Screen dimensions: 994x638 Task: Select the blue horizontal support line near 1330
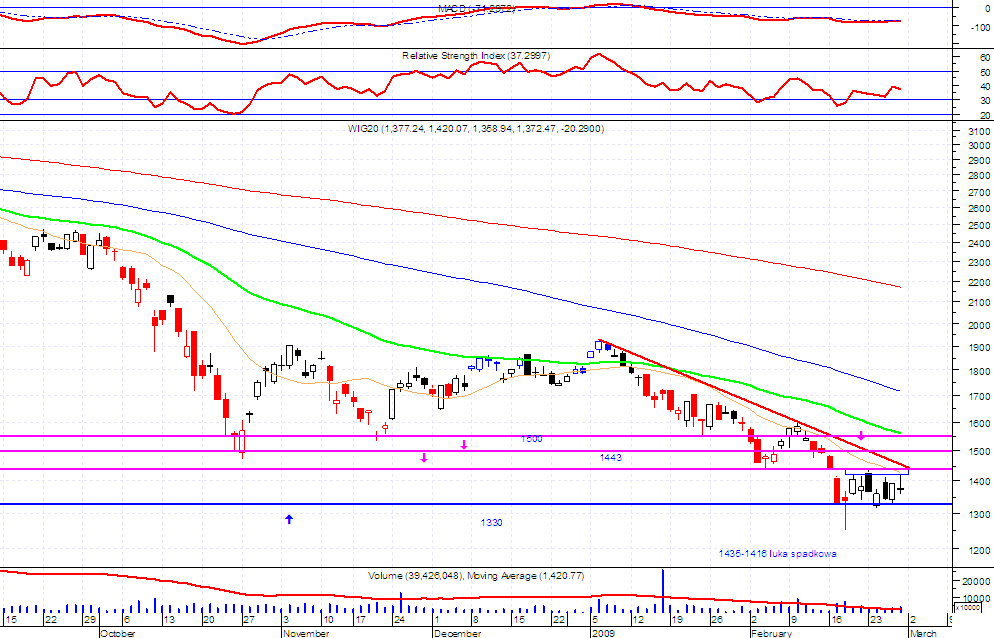point(475,504)
